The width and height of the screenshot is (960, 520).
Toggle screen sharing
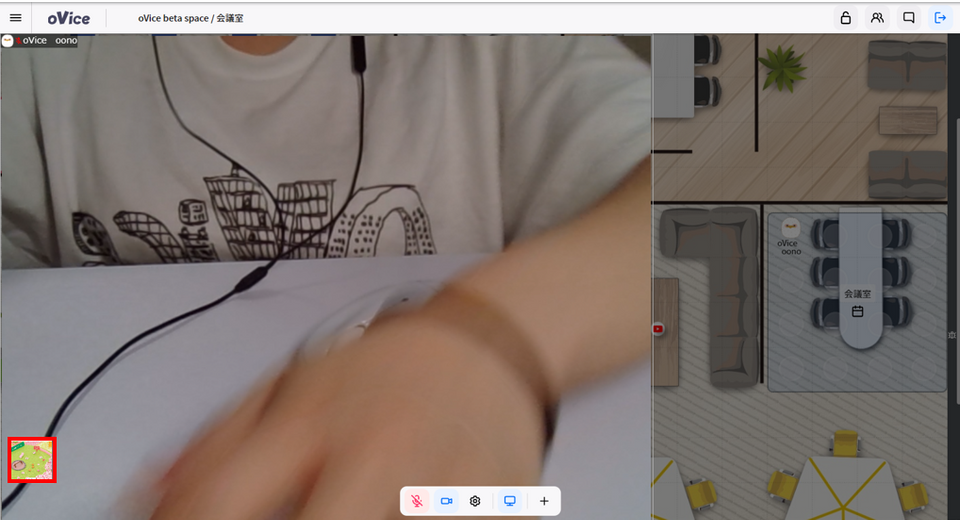pos(509,501)
